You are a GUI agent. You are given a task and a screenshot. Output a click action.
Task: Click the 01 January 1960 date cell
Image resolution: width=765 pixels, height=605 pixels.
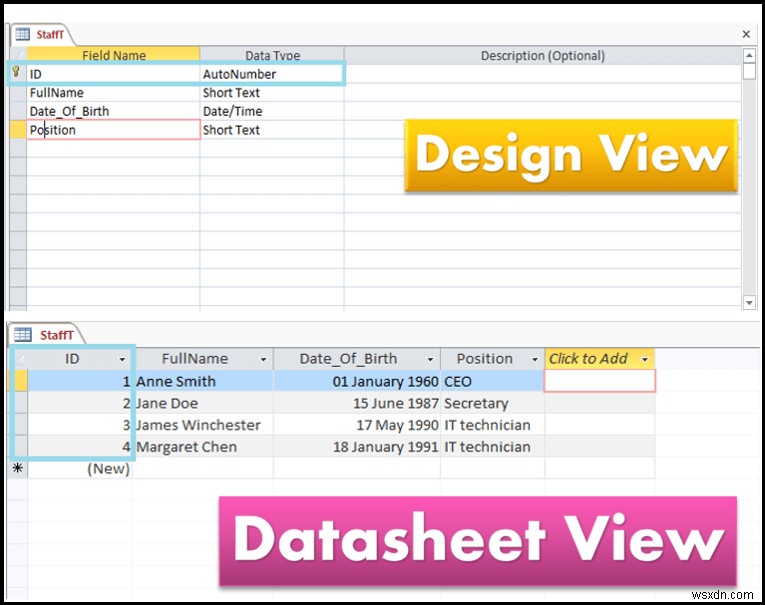357,381
